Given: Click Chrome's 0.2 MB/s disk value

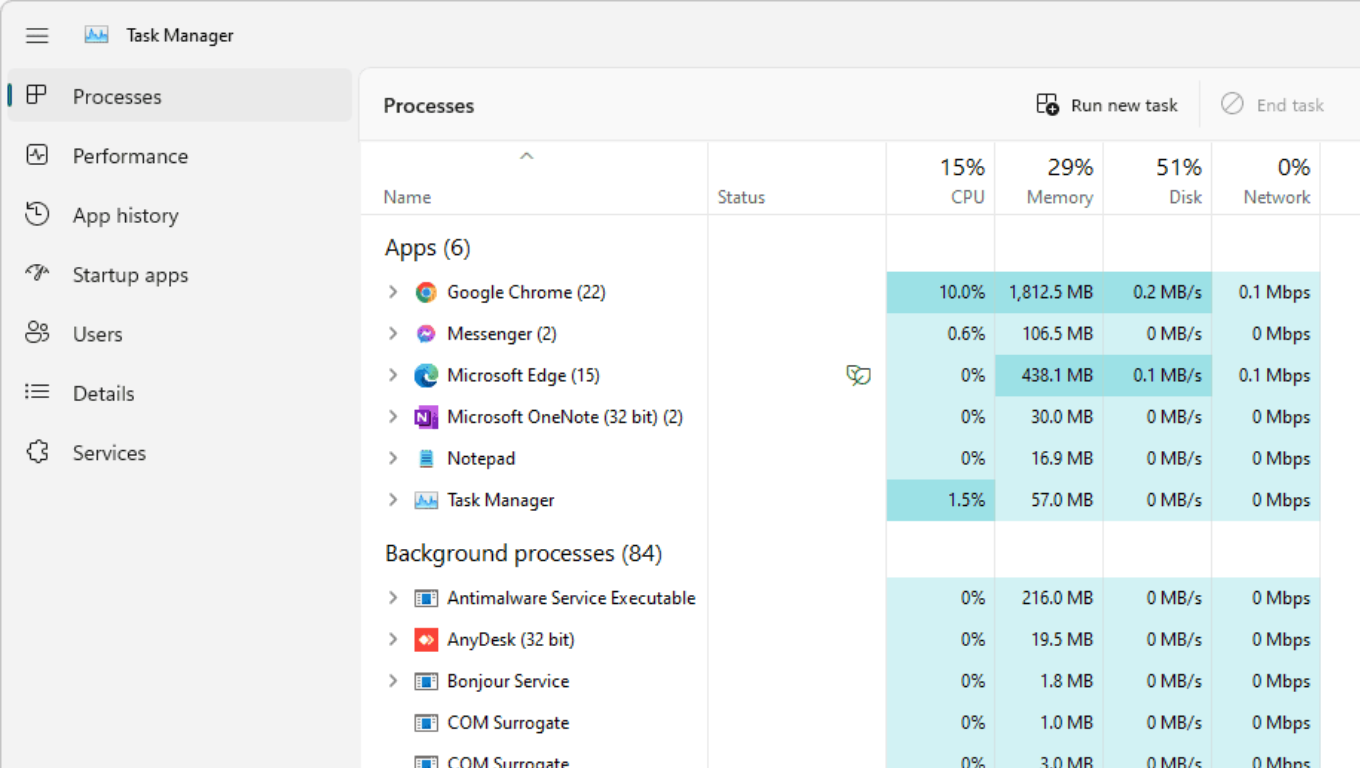Looking at the screenshot, I should pos(1168,292).
